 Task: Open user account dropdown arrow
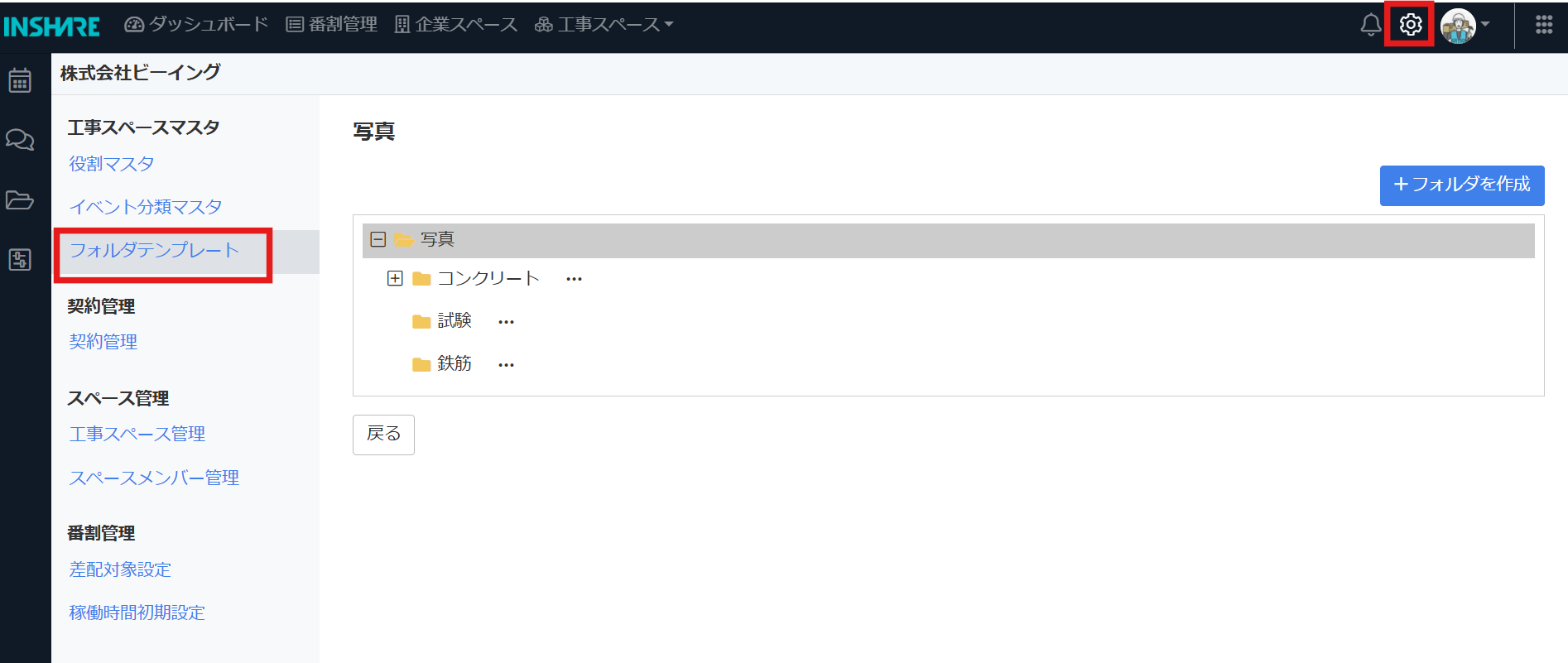pyautogui.click(x=1485, y=24)
